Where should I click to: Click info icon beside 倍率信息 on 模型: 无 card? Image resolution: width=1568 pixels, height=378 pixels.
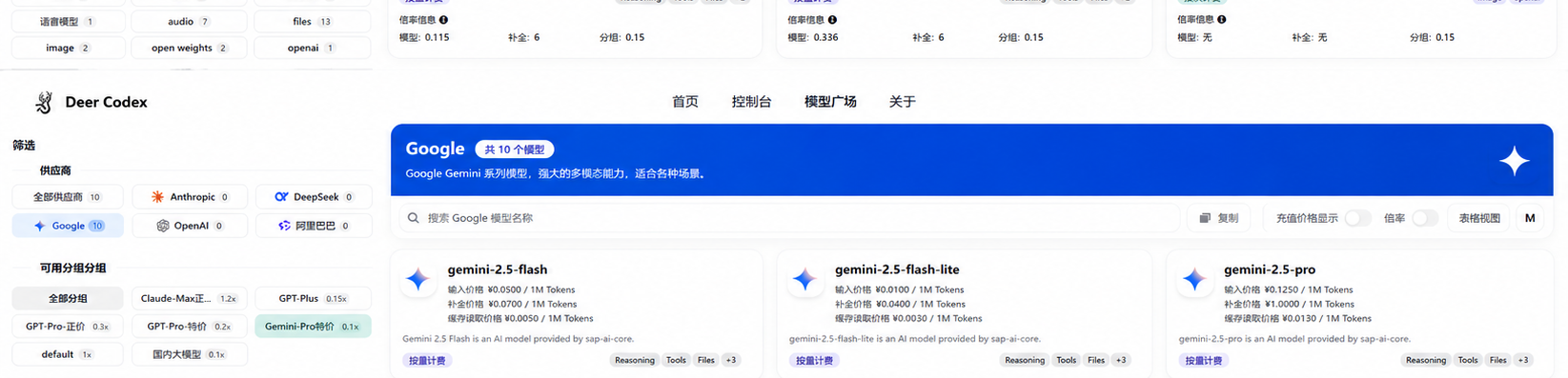click(1222, 19)
